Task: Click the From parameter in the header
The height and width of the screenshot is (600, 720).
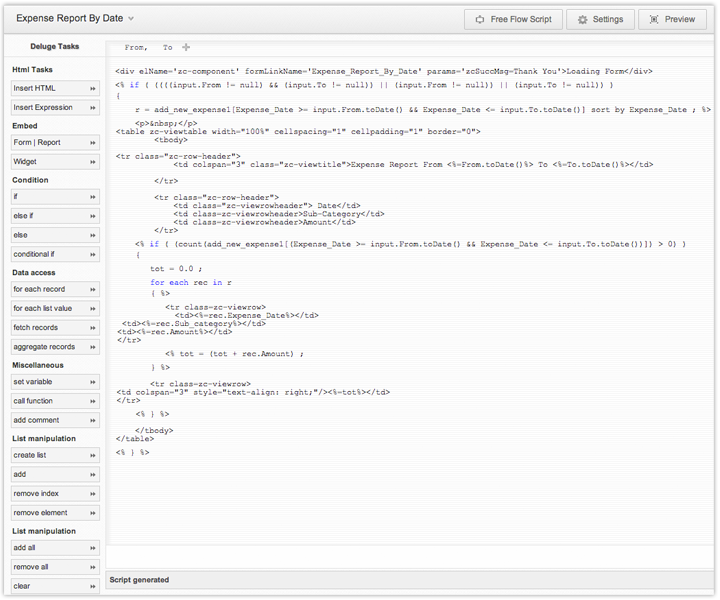Action: click(x=135, y=47)
